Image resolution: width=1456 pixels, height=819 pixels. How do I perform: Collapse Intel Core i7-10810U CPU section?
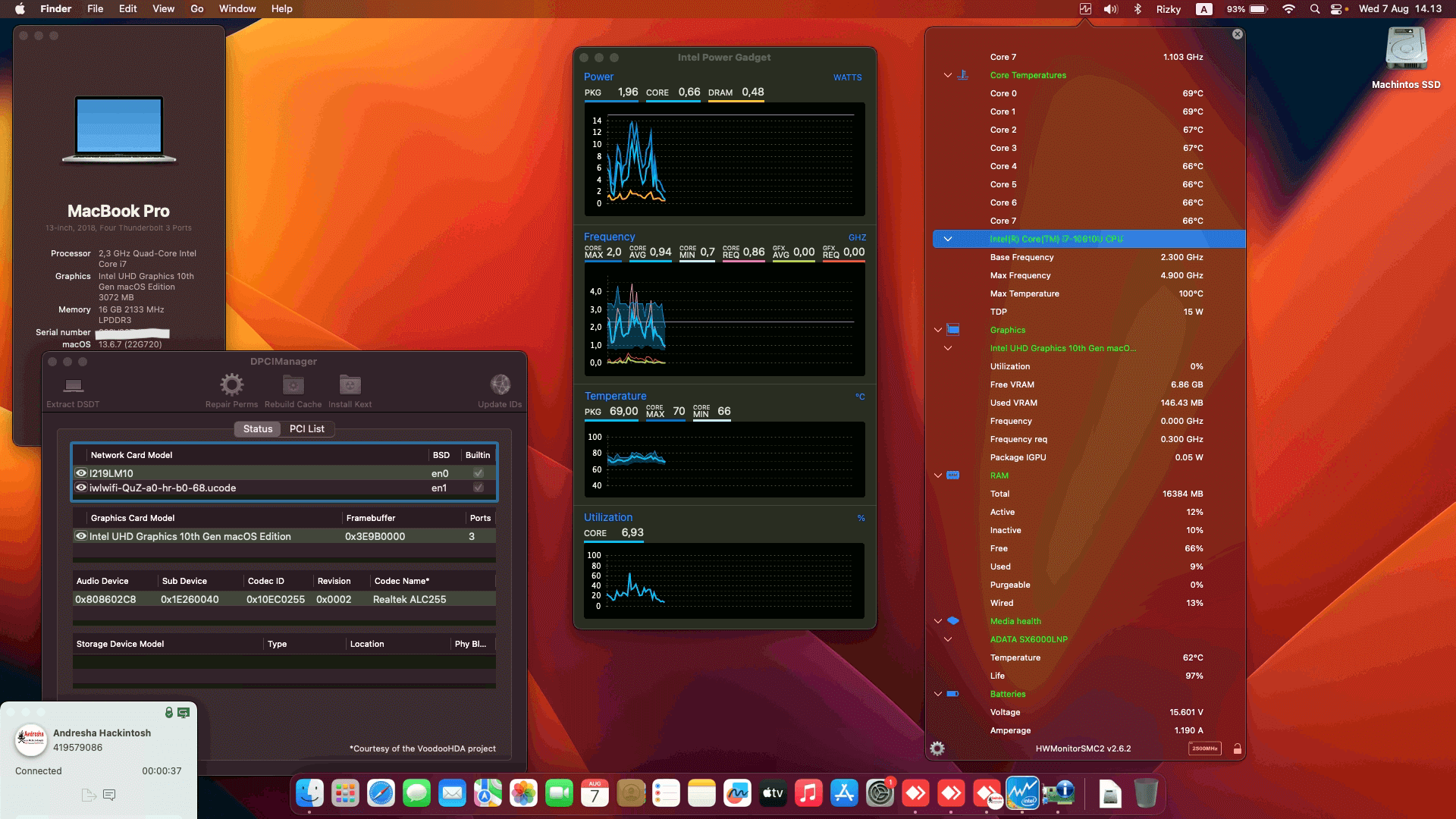click(948, 239)
